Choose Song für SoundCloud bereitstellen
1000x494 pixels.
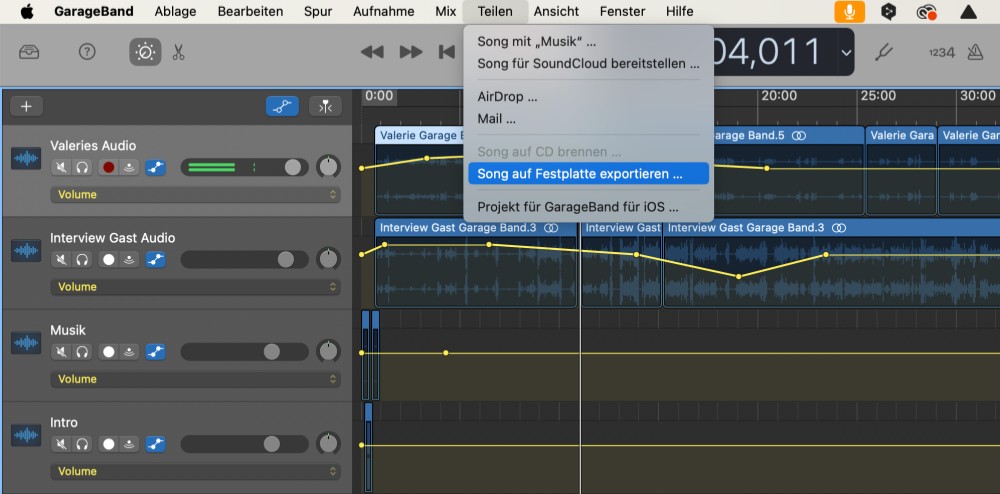point(589,64)
